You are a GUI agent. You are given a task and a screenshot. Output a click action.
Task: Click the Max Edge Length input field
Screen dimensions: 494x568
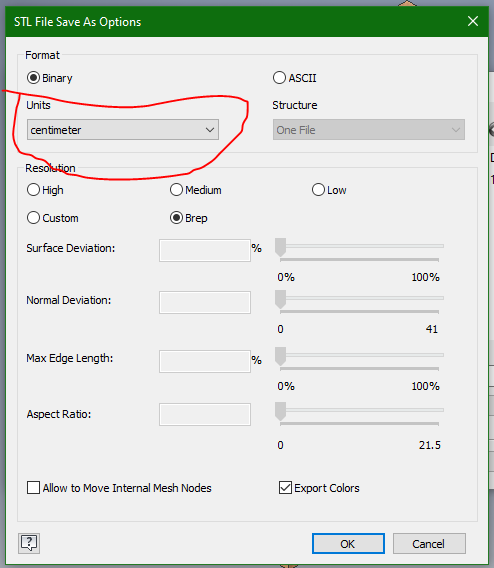point(205,362)
